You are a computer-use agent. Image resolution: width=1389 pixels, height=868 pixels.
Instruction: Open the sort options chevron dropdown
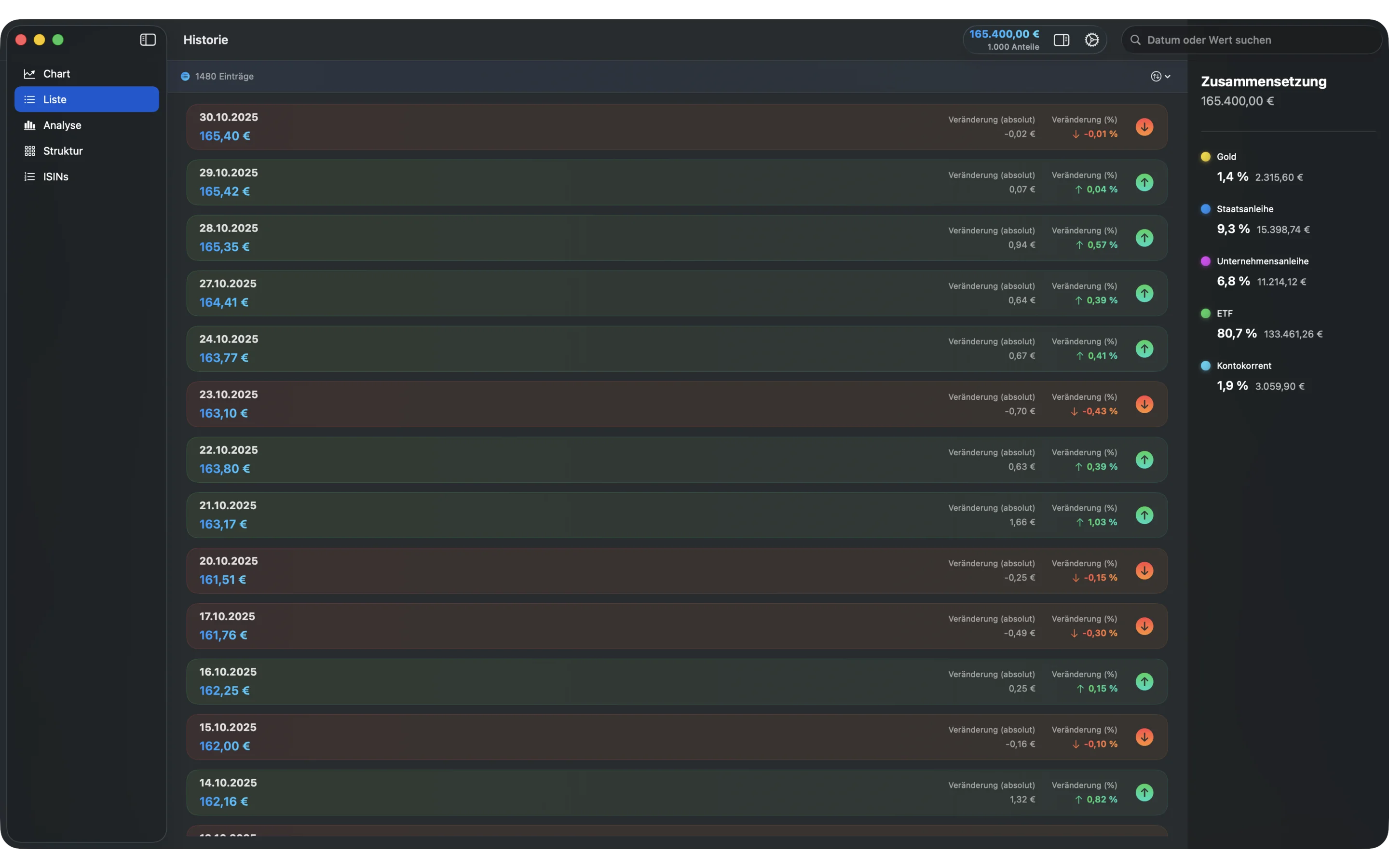pos(1168,76)
